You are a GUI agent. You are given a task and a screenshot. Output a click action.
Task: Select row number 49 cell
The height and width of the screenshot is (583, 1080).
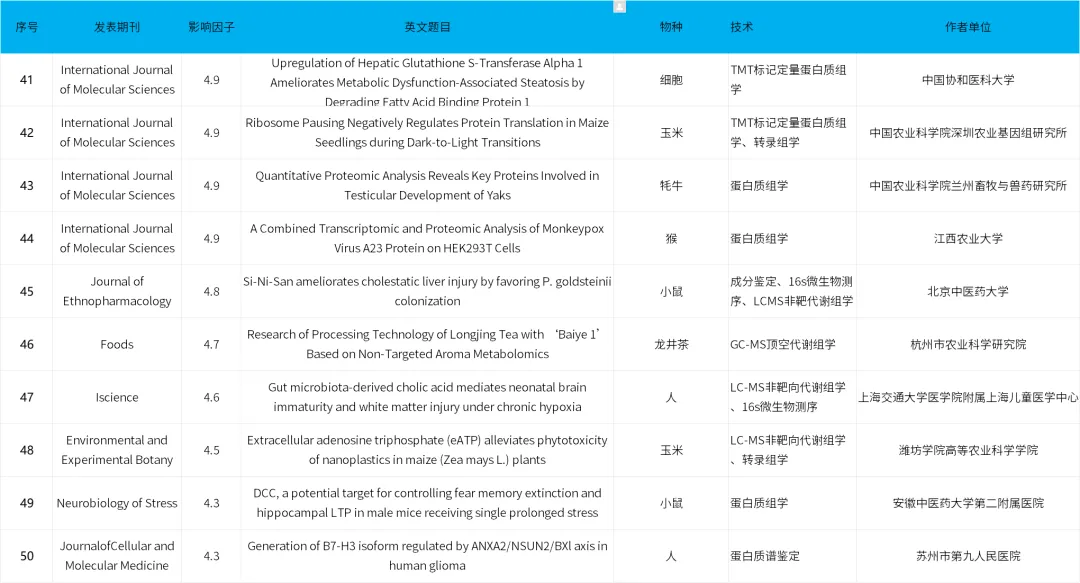coord(27,503)
